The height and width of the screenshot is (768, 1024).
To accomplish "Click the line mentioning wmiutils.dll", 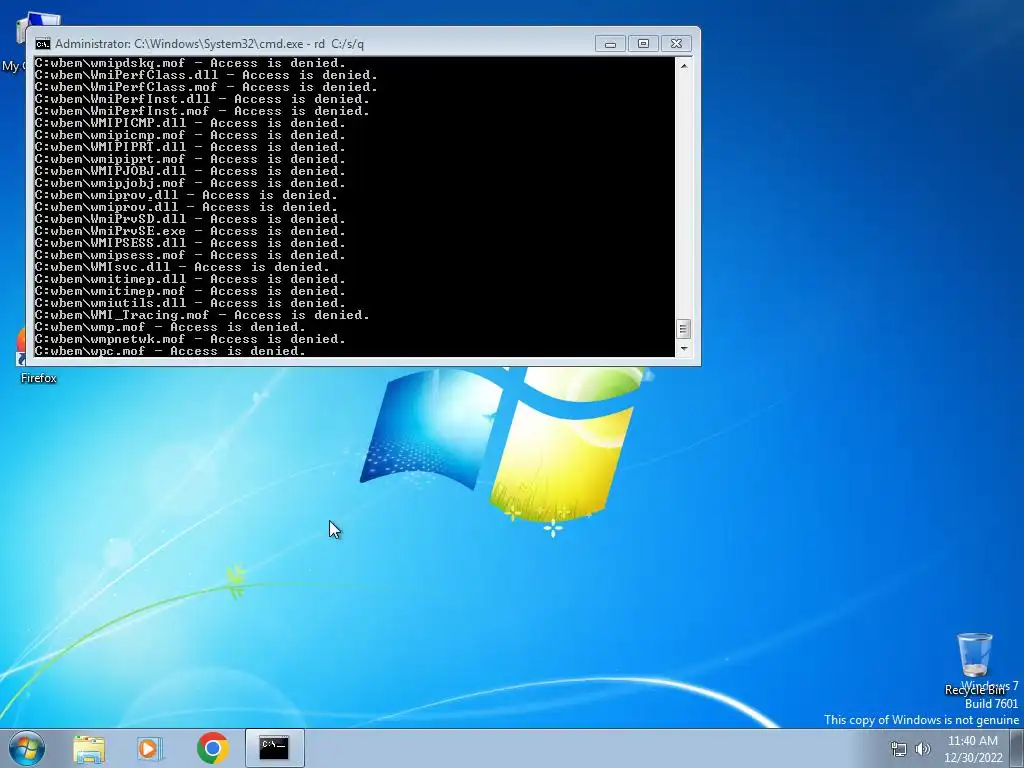I will click(190, 303).
